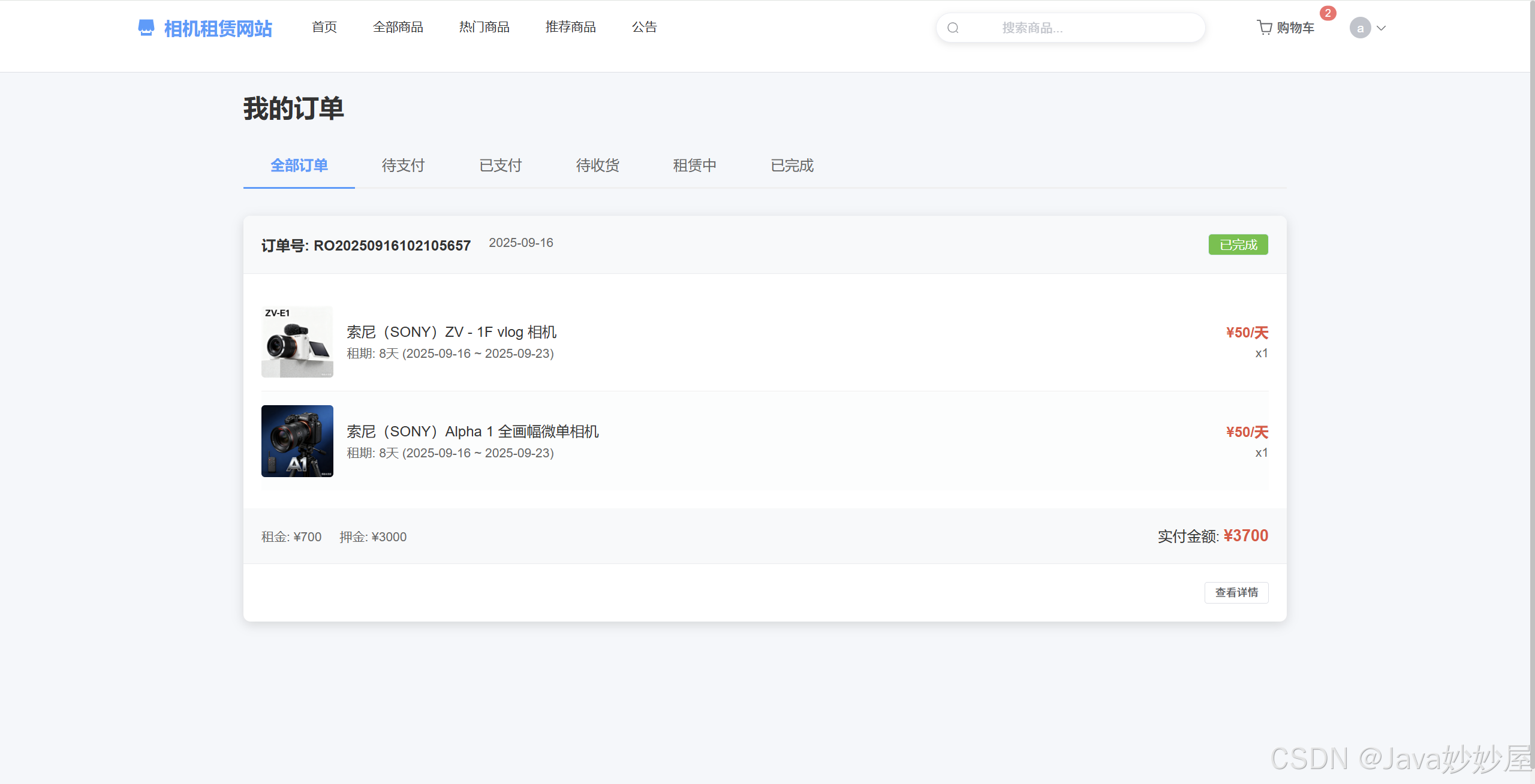Viewport: 1535px width, 784px height.
Task: Click 购物车 link in header
Action: (1296, 28)
